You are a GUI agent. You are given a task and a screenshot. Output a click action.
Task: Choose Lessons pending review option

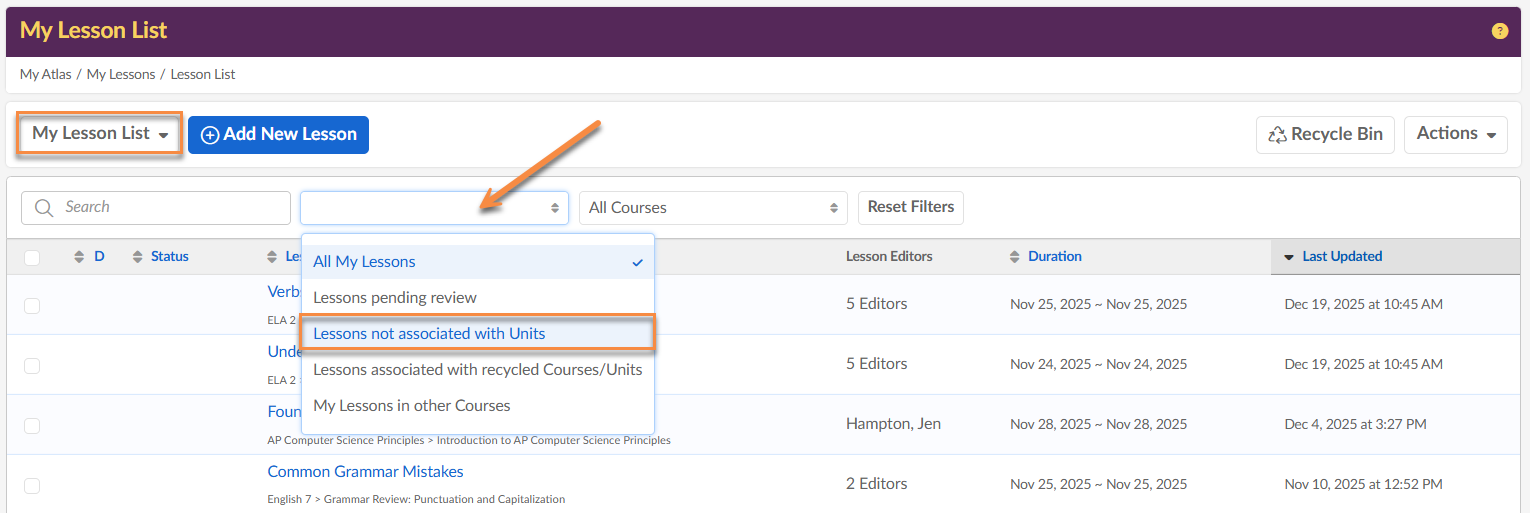(395, 298)
